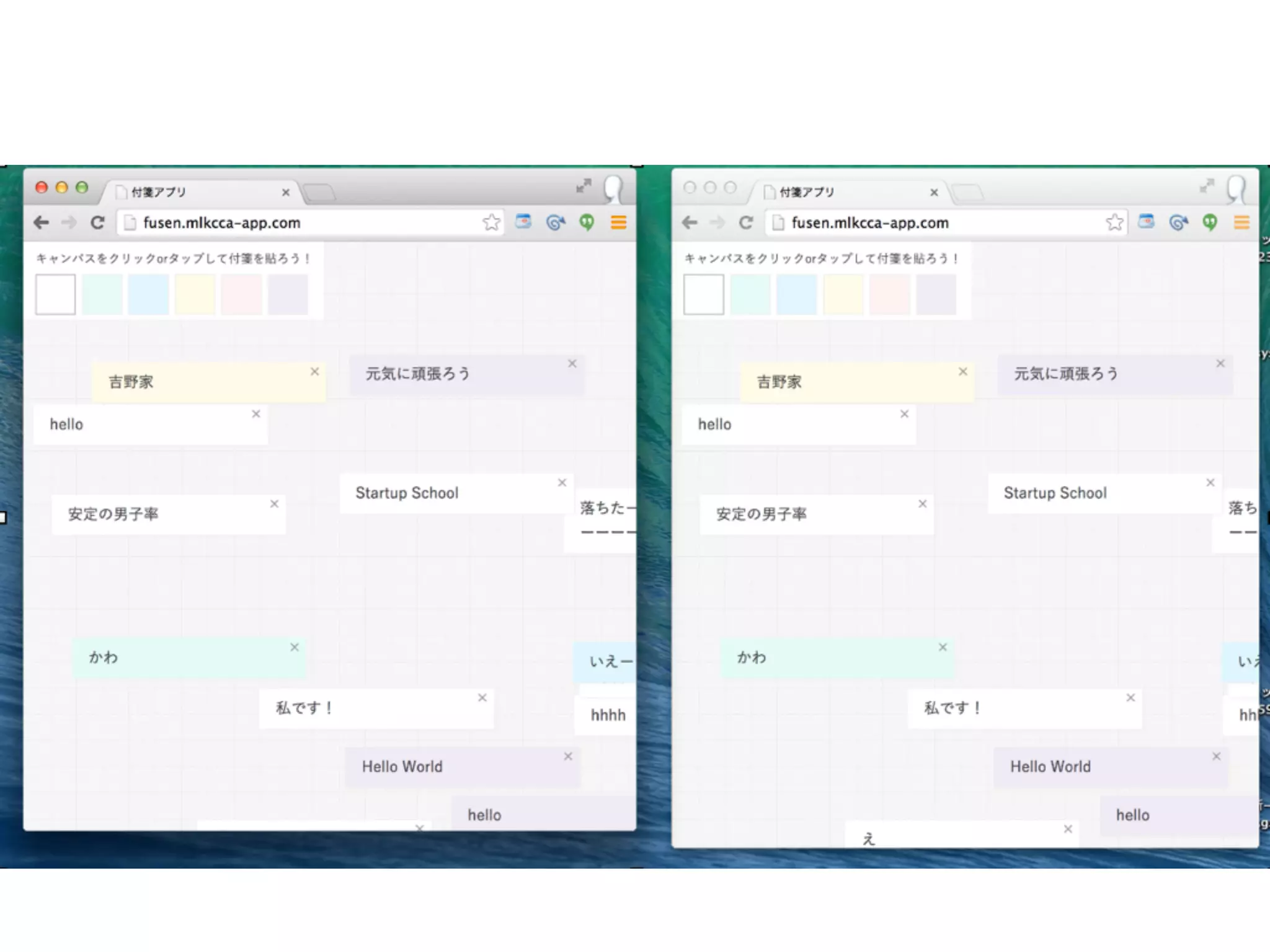Close the 吉野家 sticky note in left window

(x=314, y=372)
